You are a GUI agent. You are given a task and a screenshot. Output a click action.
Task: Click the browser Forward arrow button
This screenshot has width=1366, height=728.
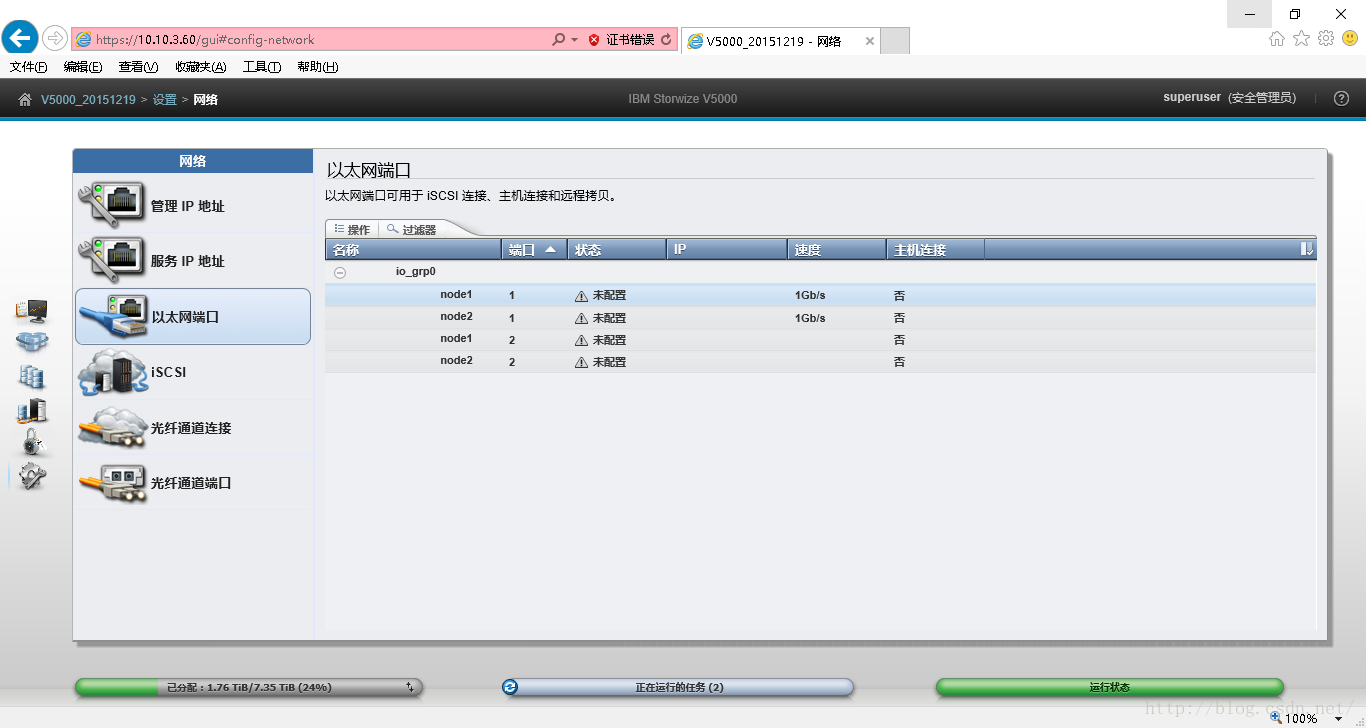55,39
